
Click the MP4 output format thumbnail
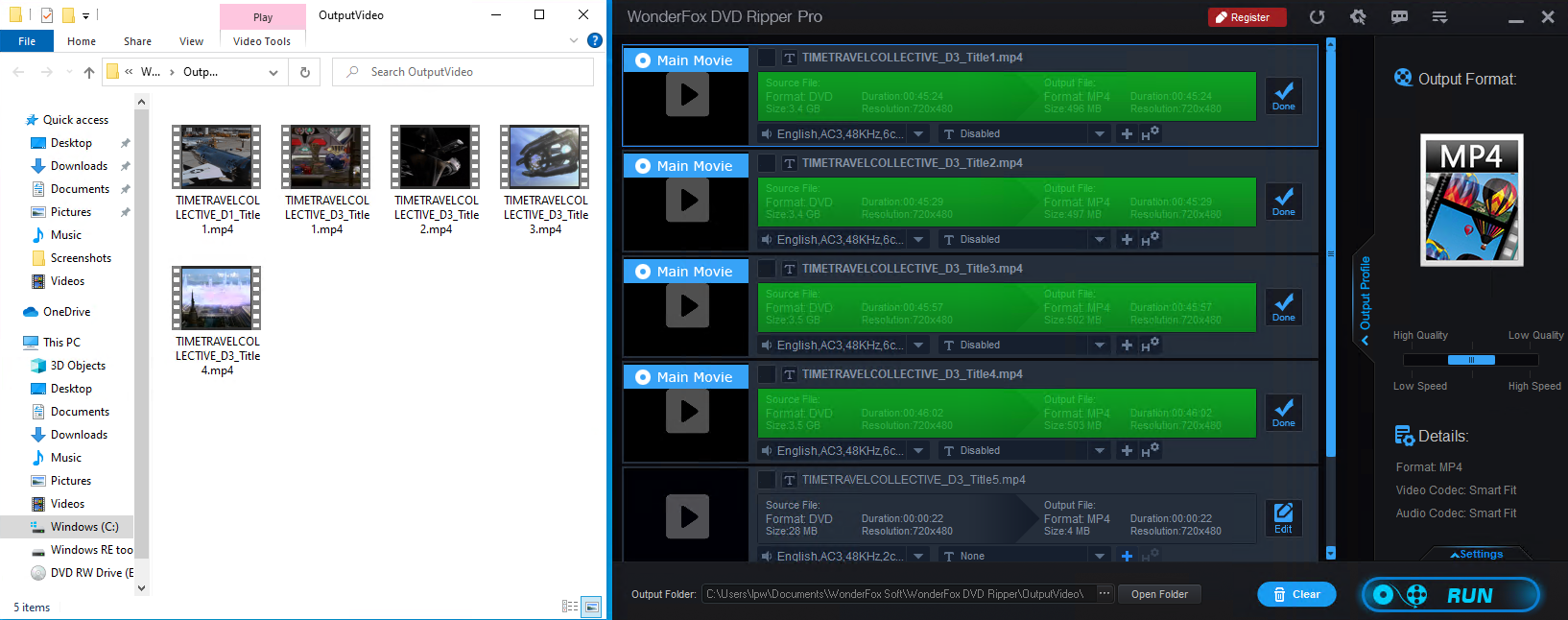pos(1471,200)
